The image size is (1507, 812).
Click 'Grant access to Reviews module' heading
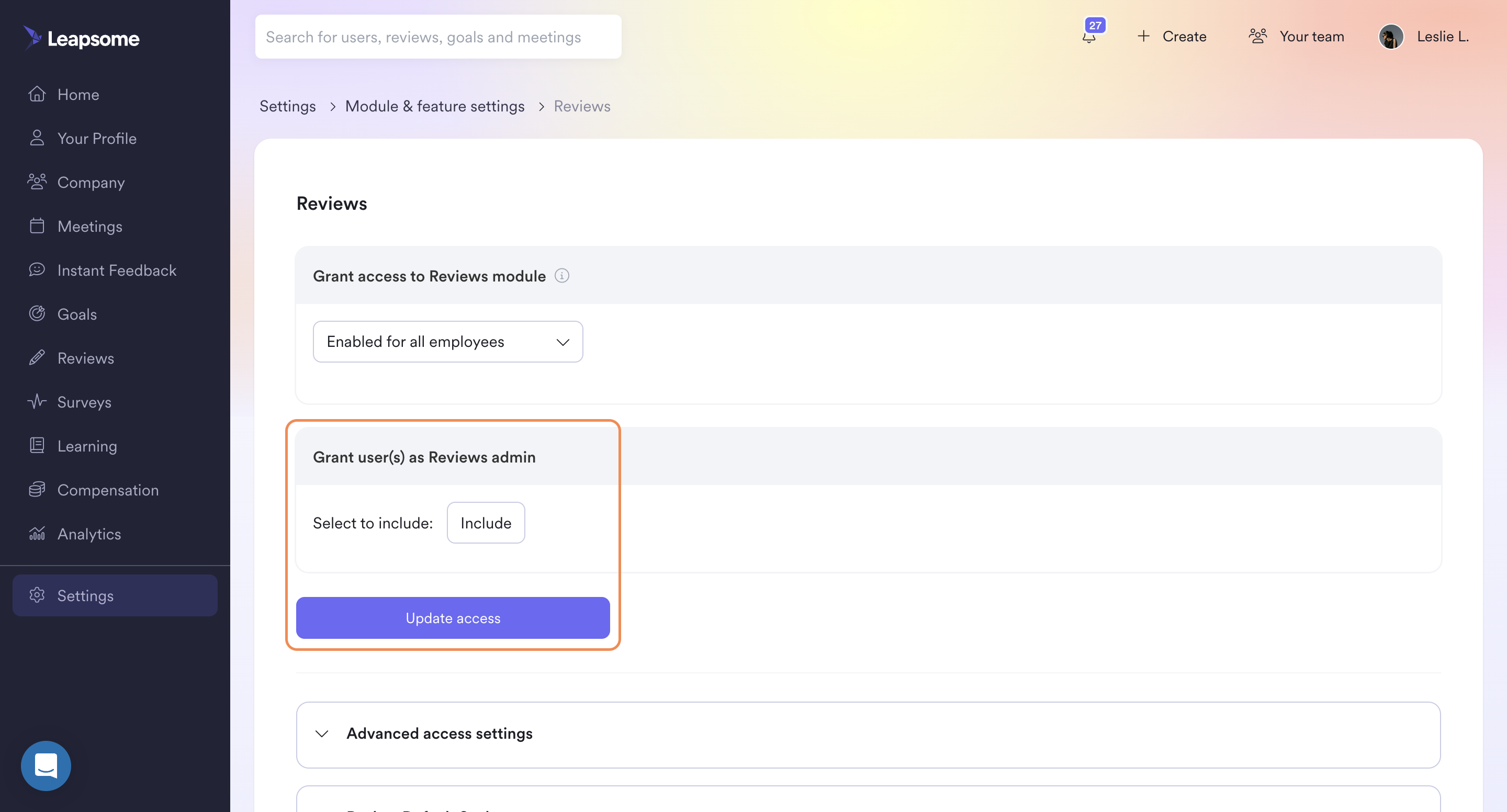[429, 276]
